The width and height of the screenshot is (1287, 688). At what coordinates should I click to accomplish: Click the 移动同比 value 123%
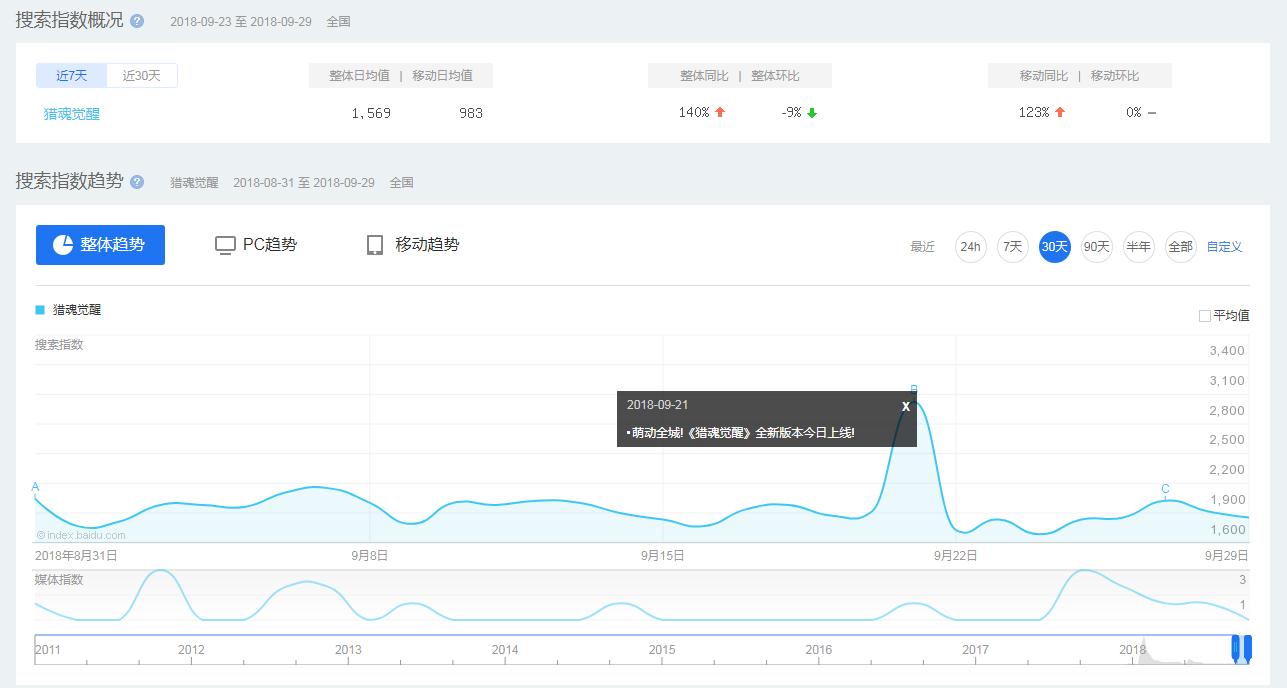pyautogui.click(x=1034, y=113)
